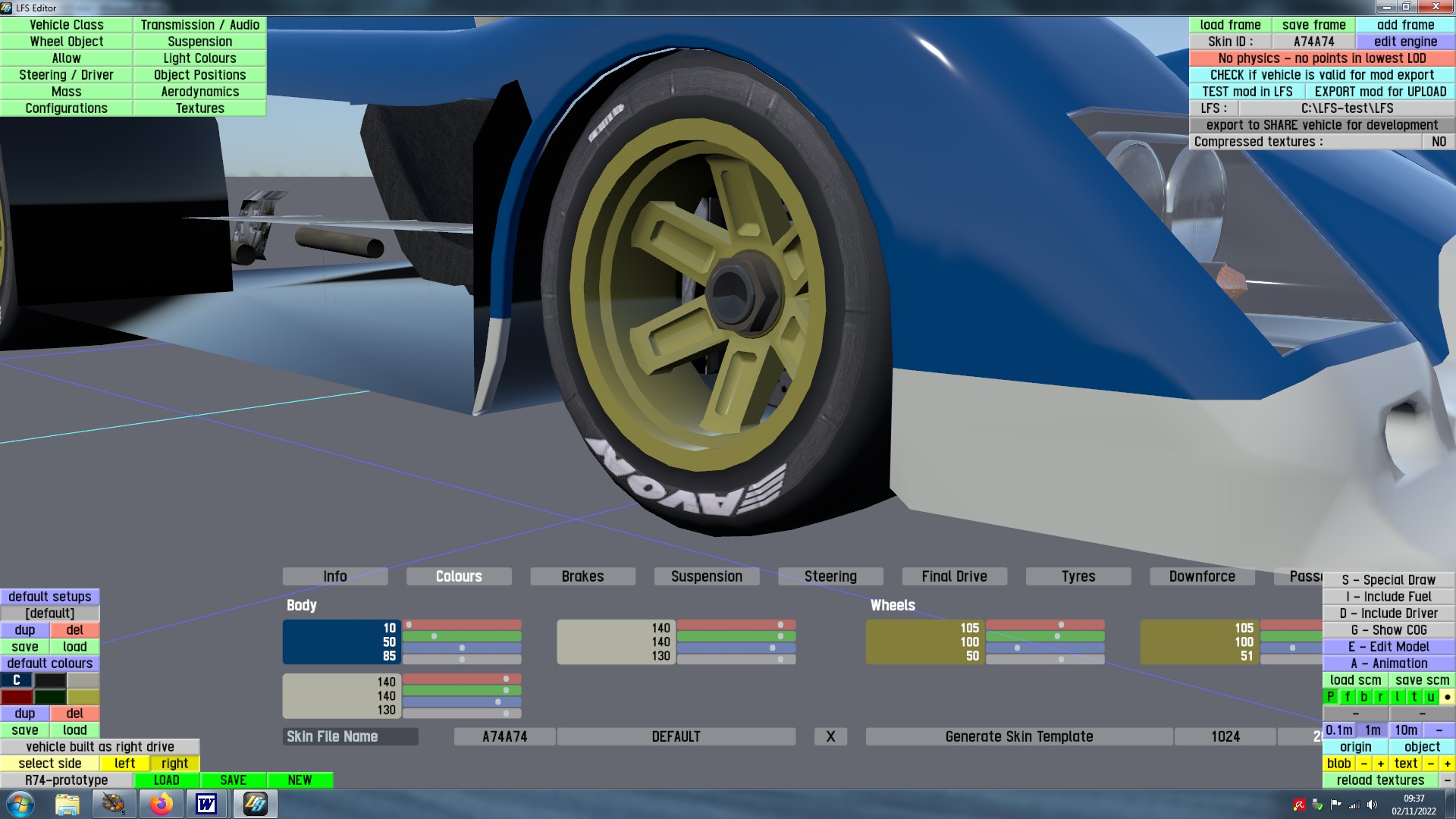Open the 1024 skin template size selector

(x=1225, y=736)
